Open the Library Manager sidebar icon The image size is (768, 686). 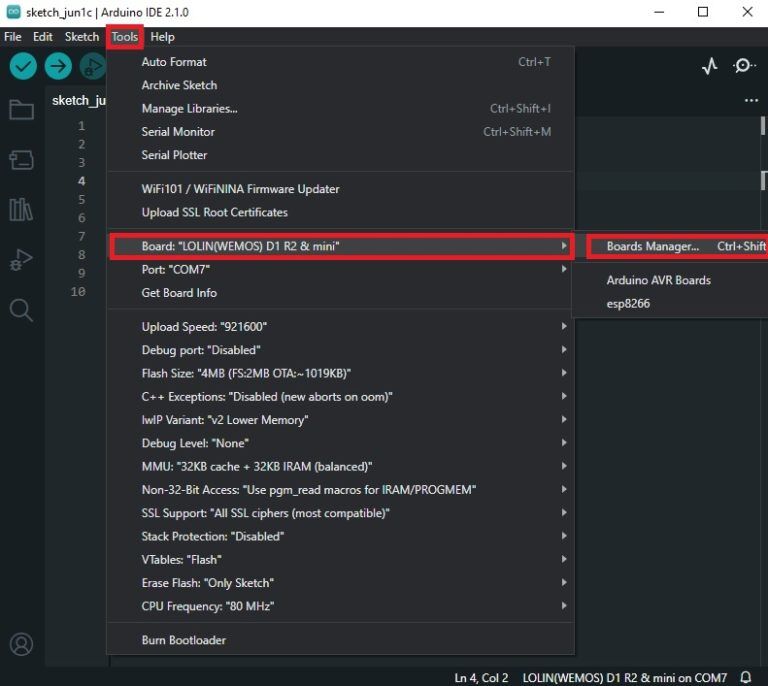pos(21,209)
